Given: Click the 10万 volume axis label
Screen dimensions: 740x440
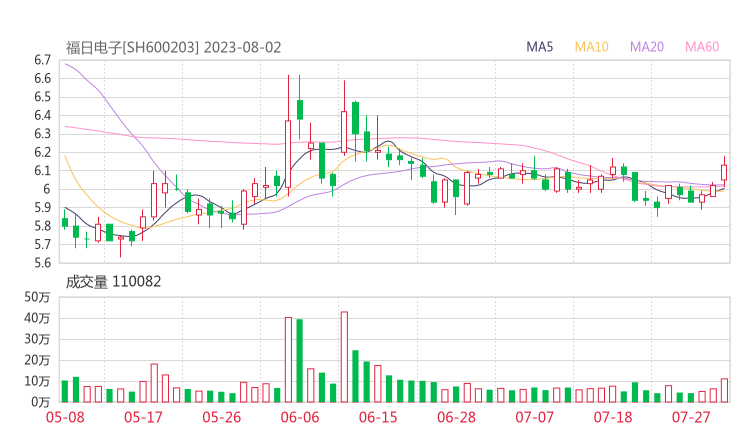Looking at the screenshot, I should [x=37, y=381].
